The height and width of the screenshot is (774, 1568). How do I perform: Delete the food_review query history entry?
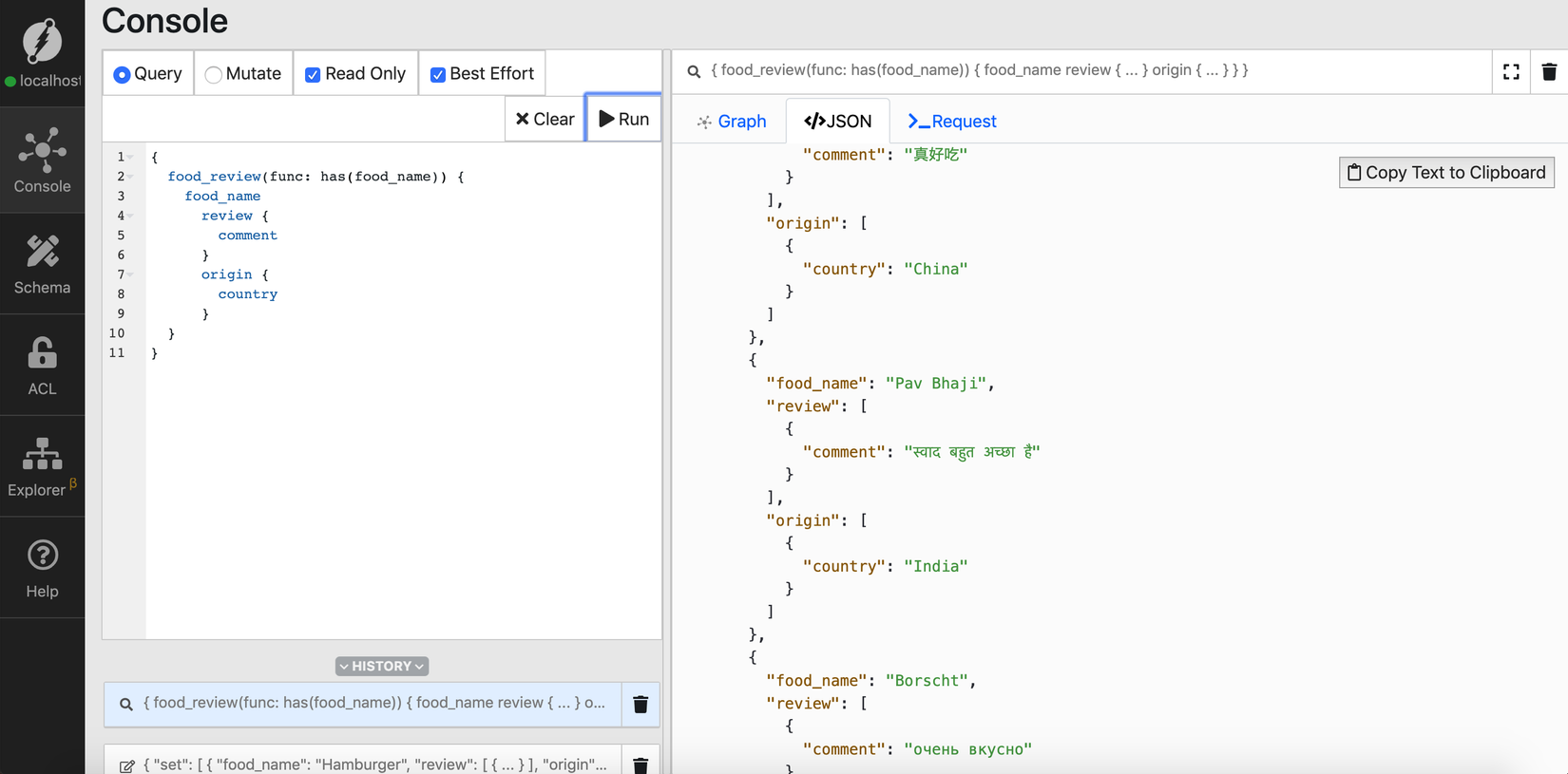tap(641, 705)
